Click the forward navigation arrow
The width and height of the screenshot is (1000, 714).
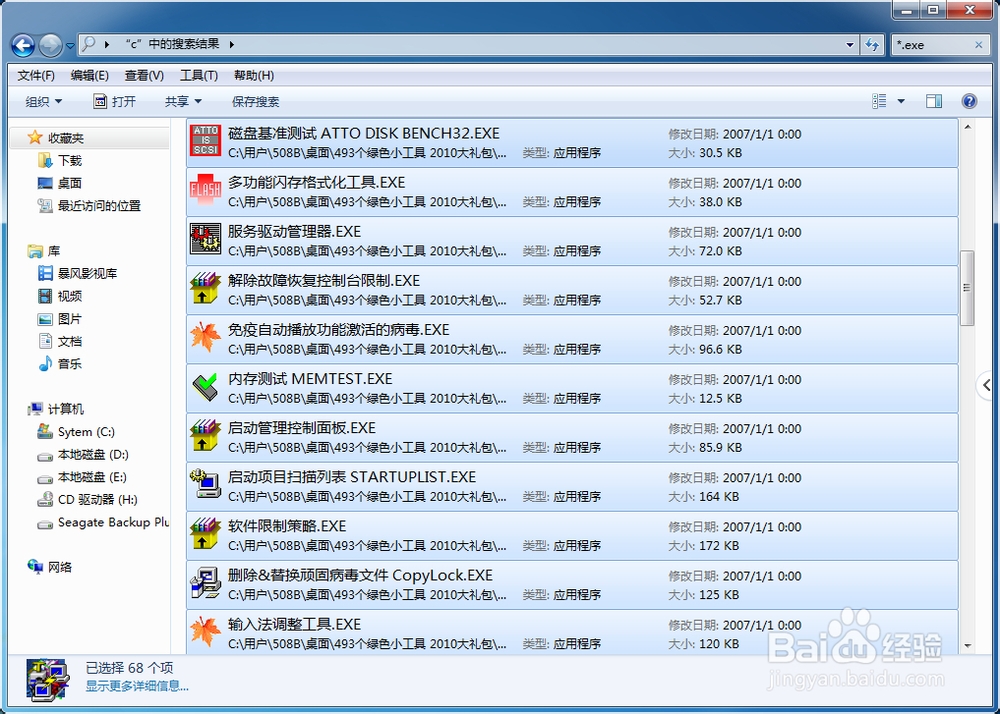coord(50,45)
